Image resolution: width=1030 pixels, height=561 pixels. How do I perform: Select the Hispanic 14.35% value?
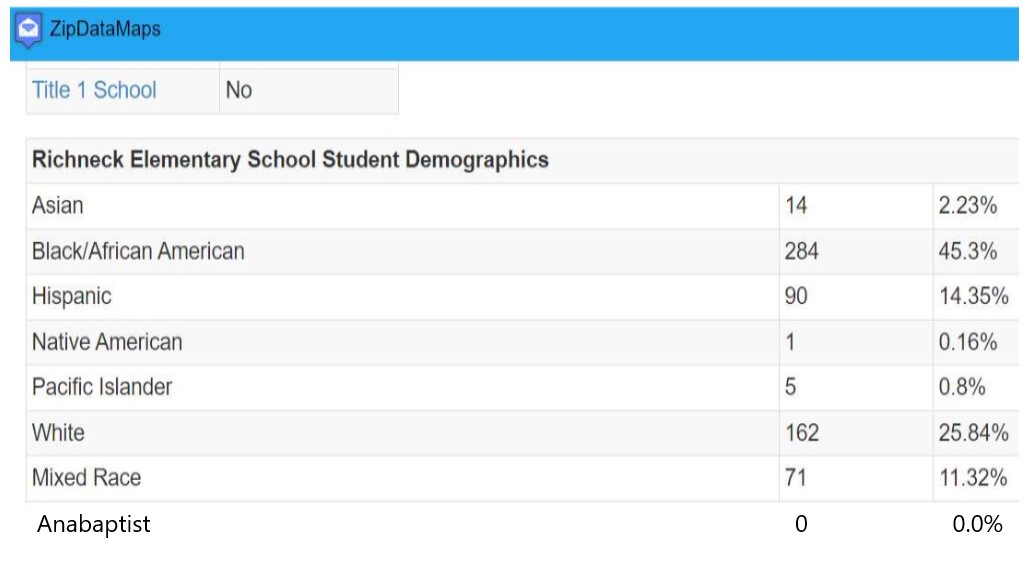coord(974,296)
